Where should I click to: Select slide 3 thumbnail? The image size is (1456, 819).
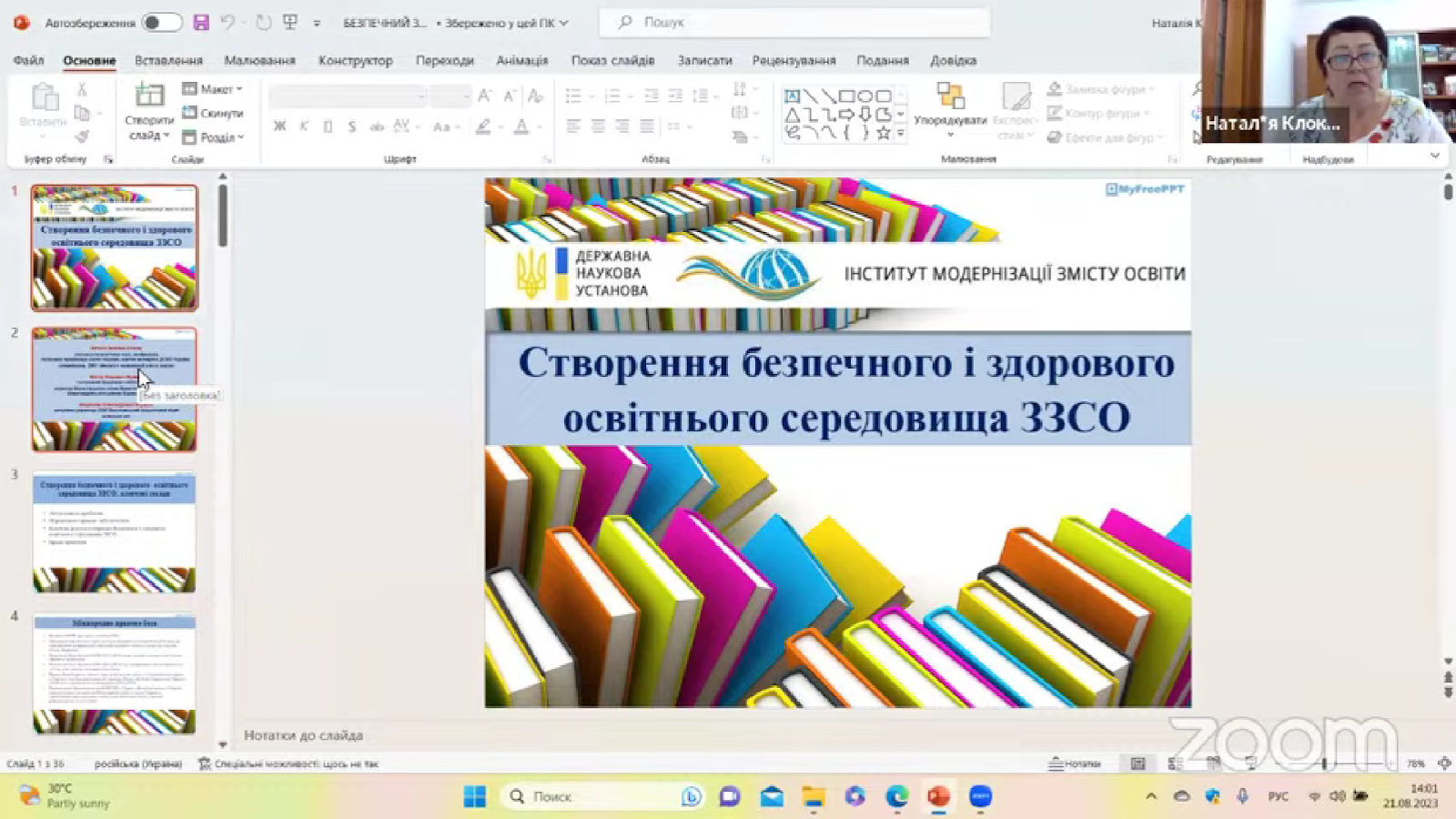[115, 531]
